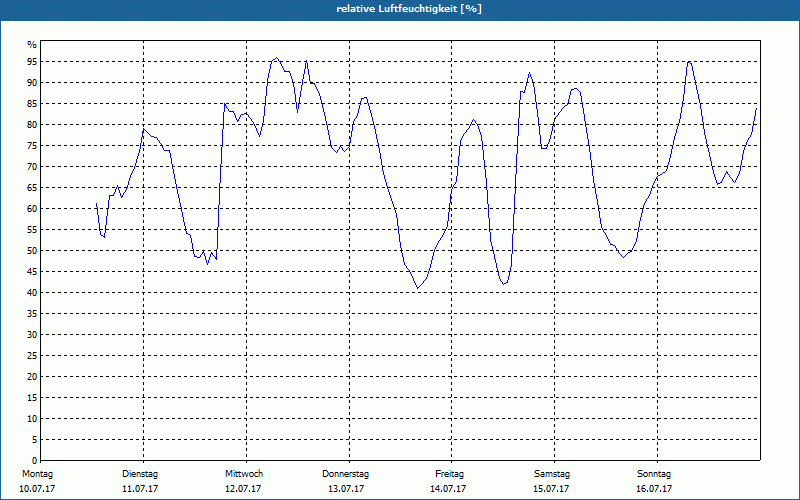
Task: Click the 75 y-axis value
Action: tap(32, 145)
